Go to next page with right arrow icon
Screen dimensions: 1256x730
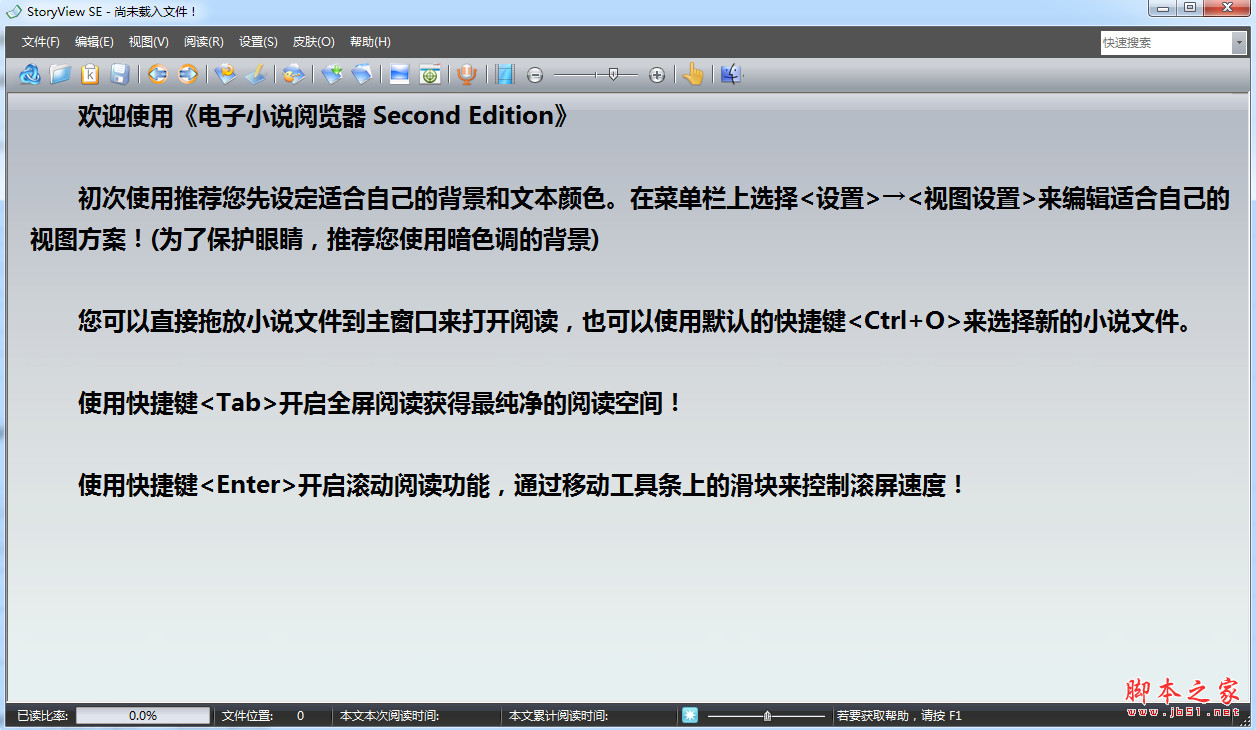(187, 74)
